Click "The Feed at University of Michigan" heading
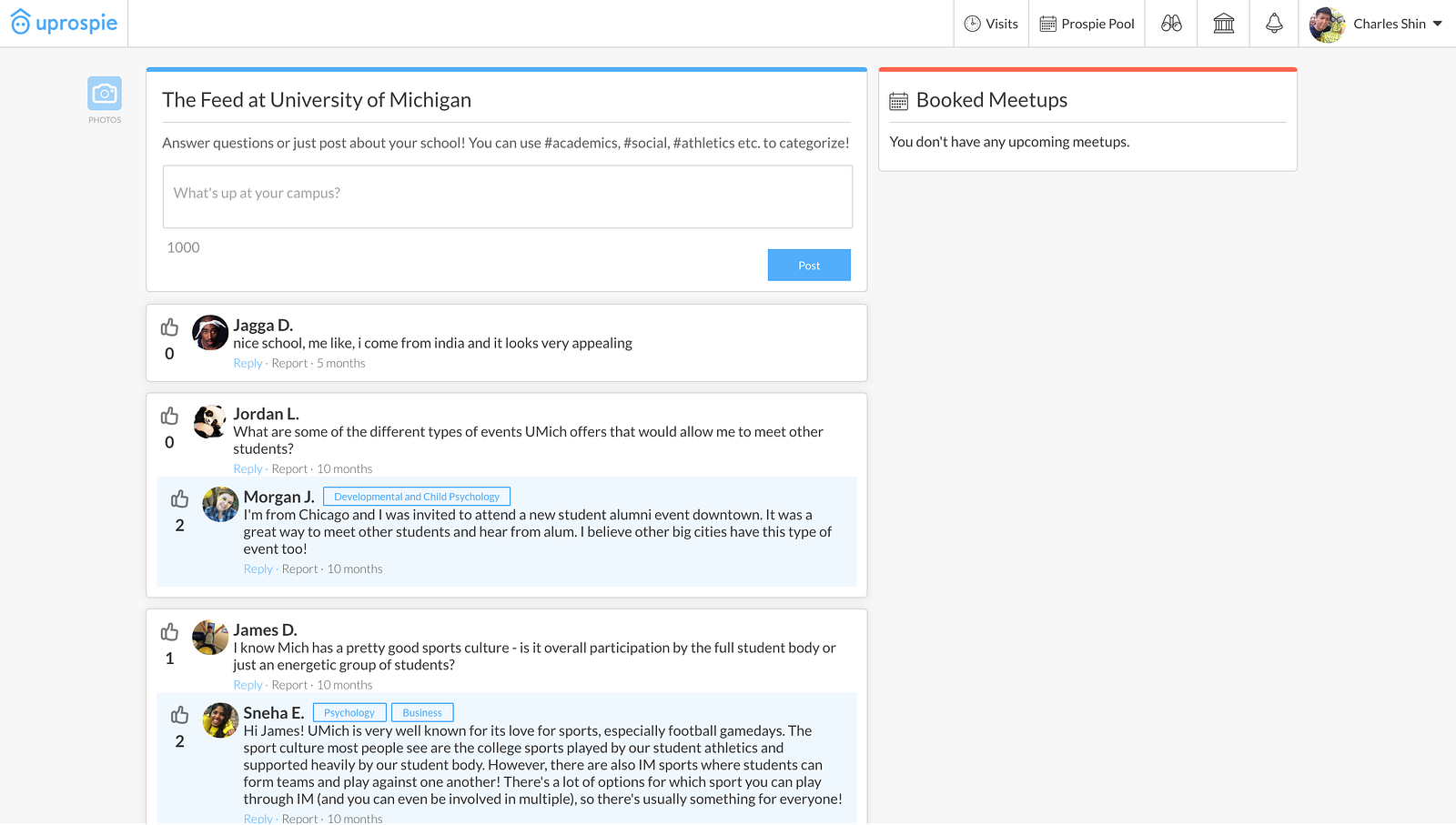This screenshot has height=825, width=1456. coord(317,100)
